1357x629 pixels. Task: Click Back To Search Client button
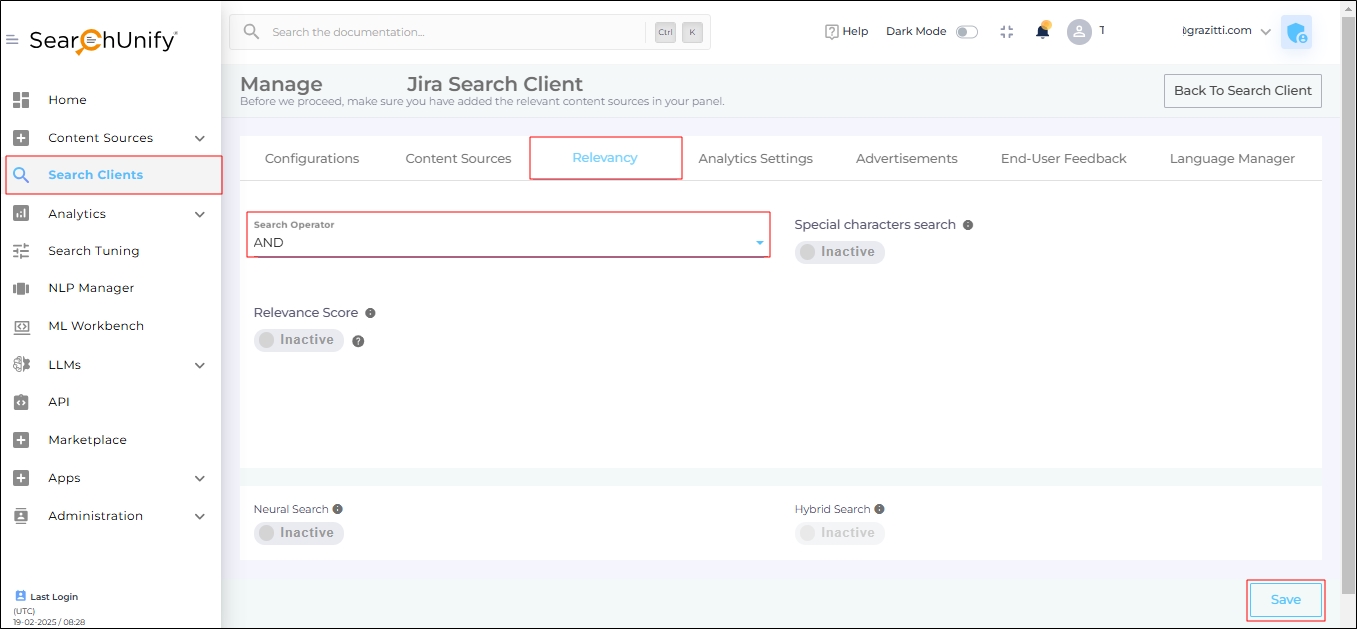(1242, 90)
